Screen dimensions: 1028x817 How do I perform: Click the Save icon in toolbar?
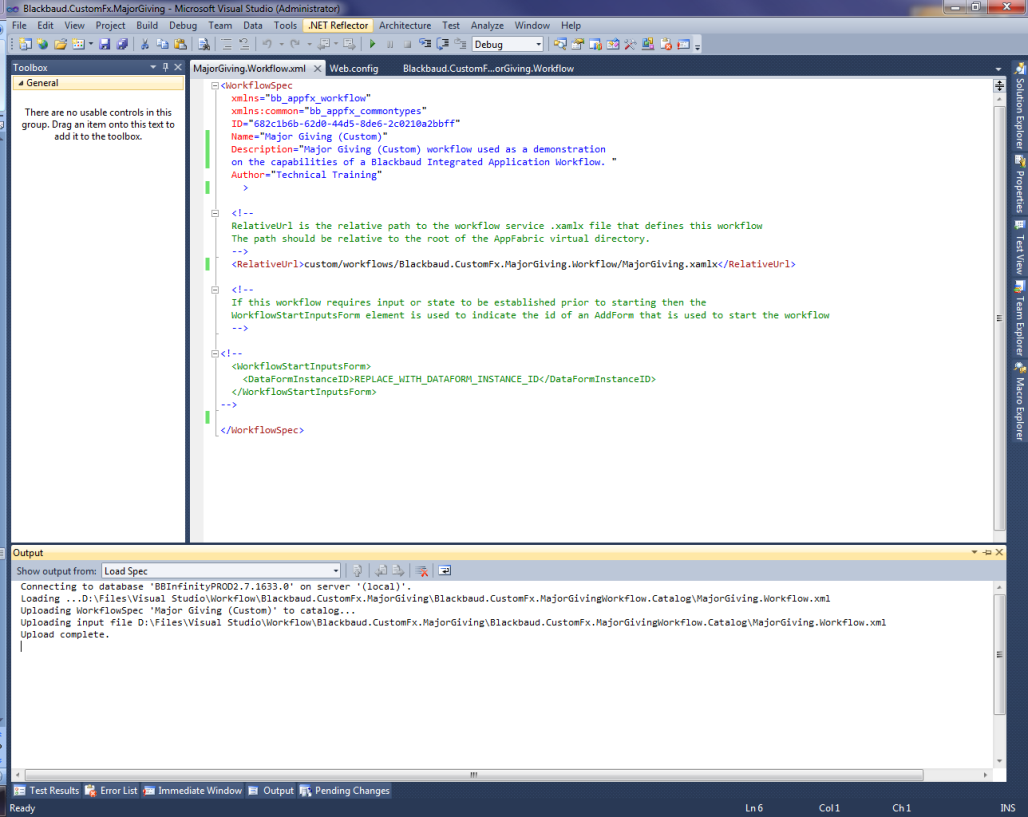click(104, 44)
